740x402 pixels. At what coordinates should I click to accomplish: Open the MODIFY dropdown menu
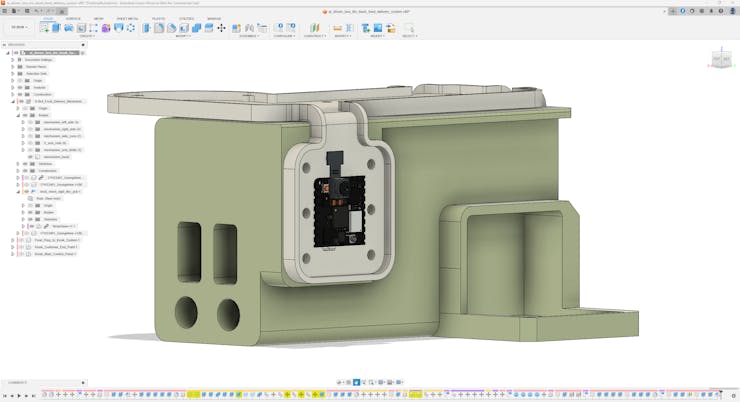coord(183,36)
